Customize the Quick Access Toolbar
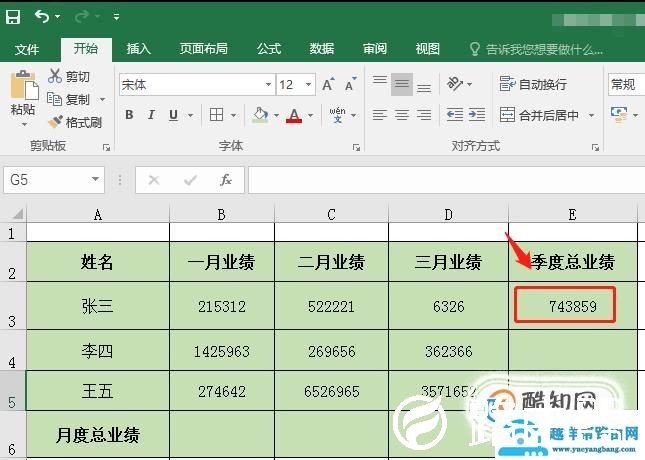Image resolution: width=645 pixels, height=460 pixels. pyautogui.click(x=116, y=17)
